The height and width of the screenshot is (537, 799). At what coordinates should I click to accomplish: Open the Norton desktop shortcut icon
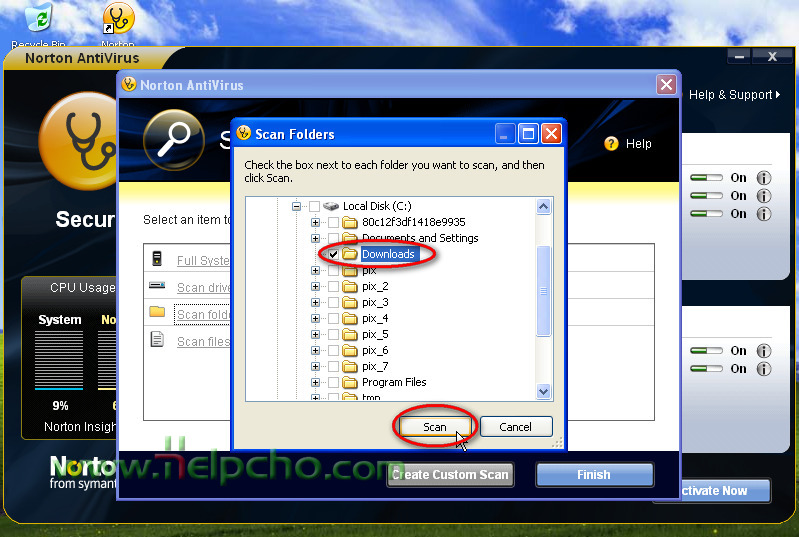tap(118, 18)
